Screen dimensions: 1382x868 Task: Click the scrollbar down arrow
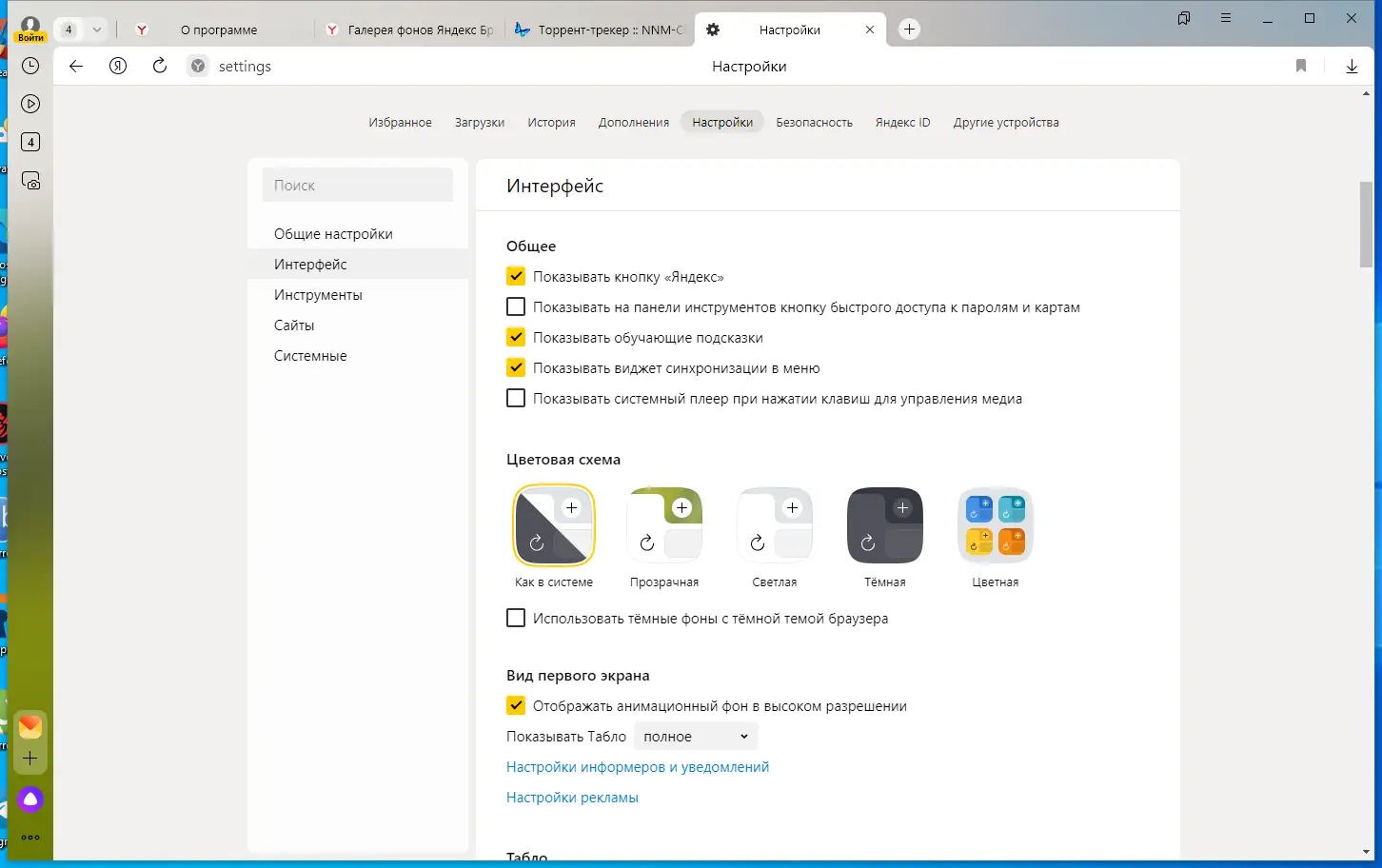tap(1367, 853)
